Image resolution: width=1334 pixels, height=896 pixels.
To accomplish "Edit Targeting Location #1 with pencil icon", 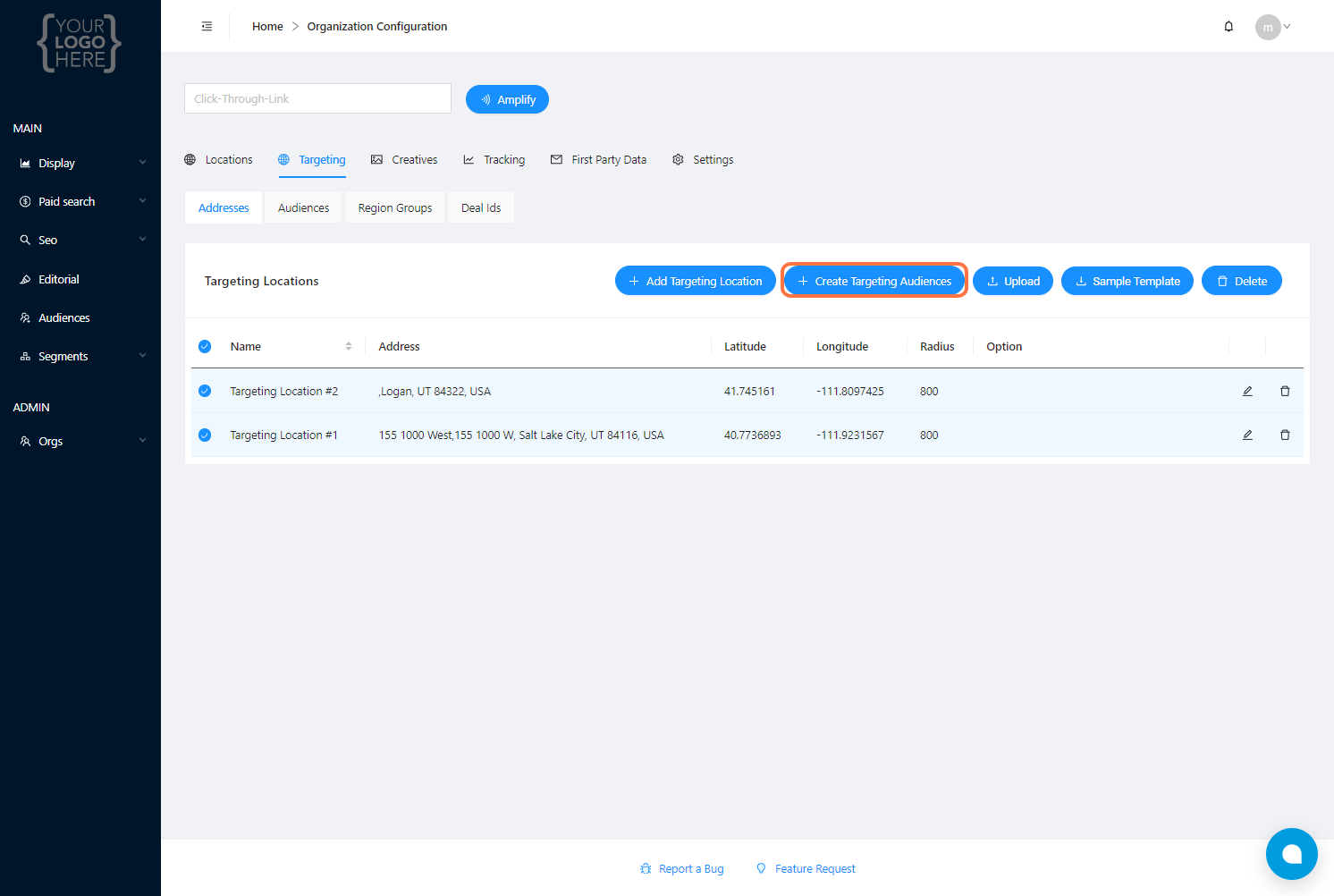I will click(x=1247, y=435).
